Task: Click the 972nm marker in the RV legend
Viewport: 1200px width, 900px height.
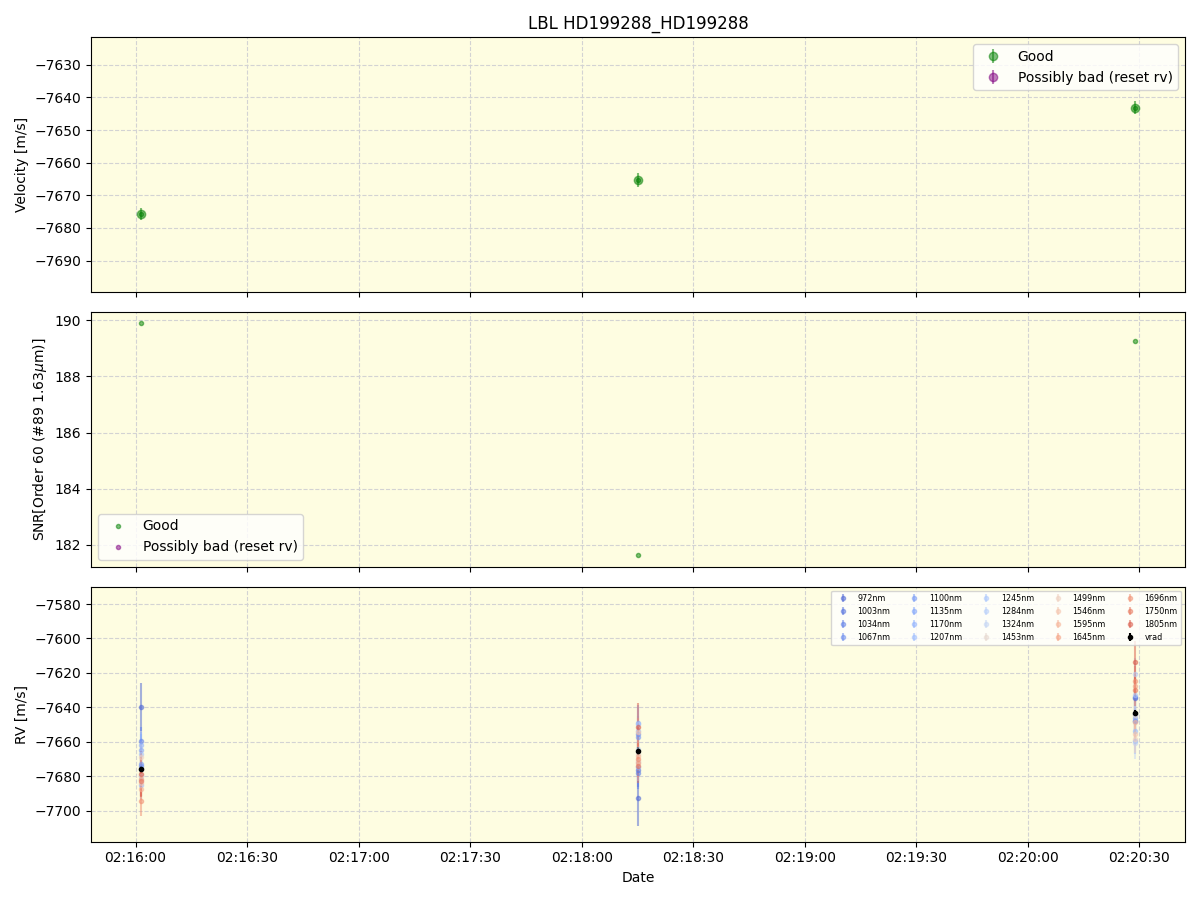Action: [843, 598]
